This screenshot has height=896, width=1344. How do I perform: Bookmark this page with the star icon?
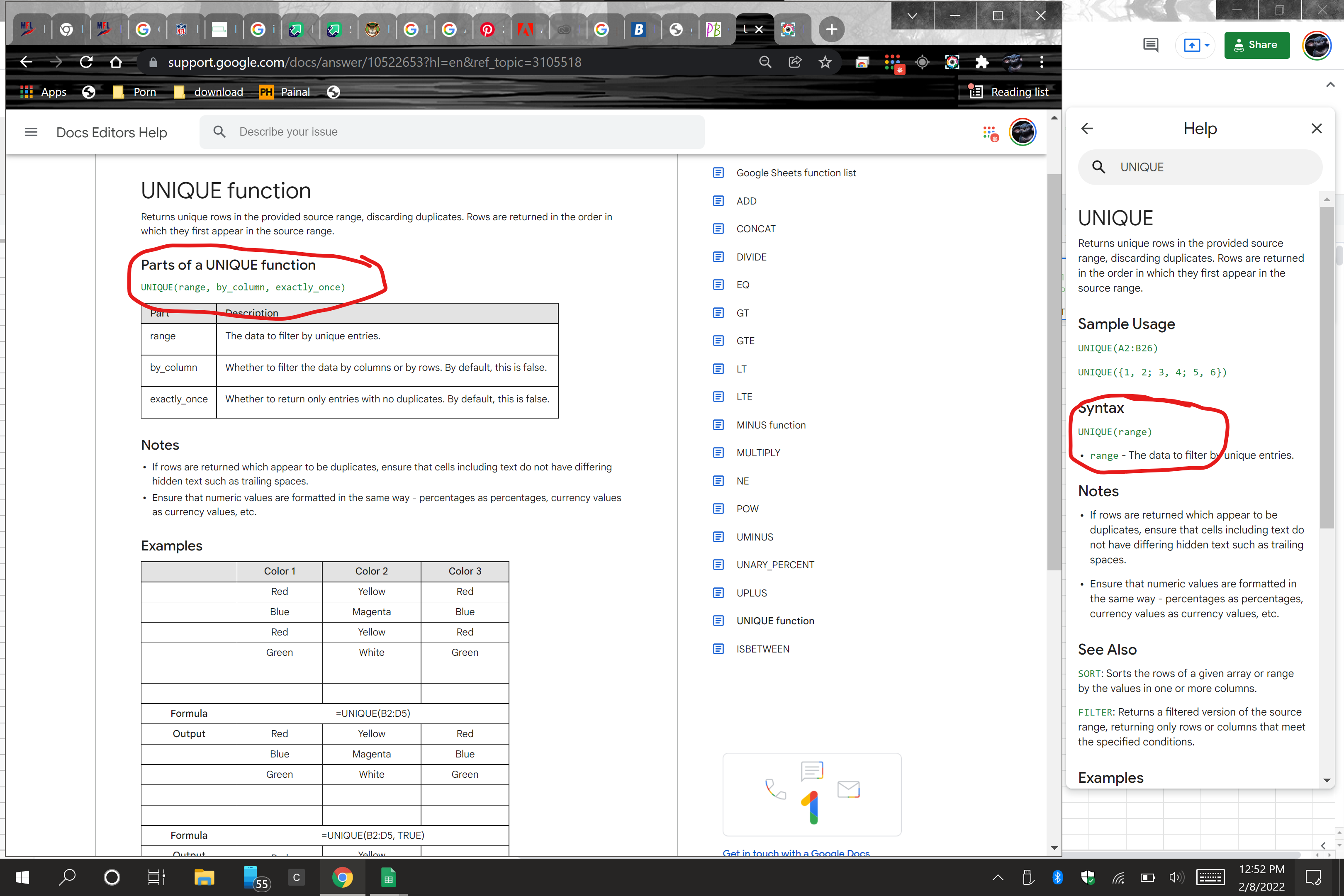(825, 62)
